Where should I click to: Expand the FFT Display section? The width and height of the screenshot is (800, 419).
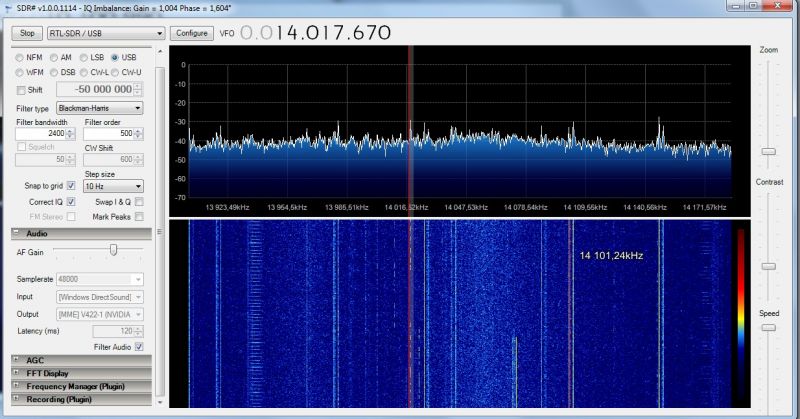(x=81, y=374)
